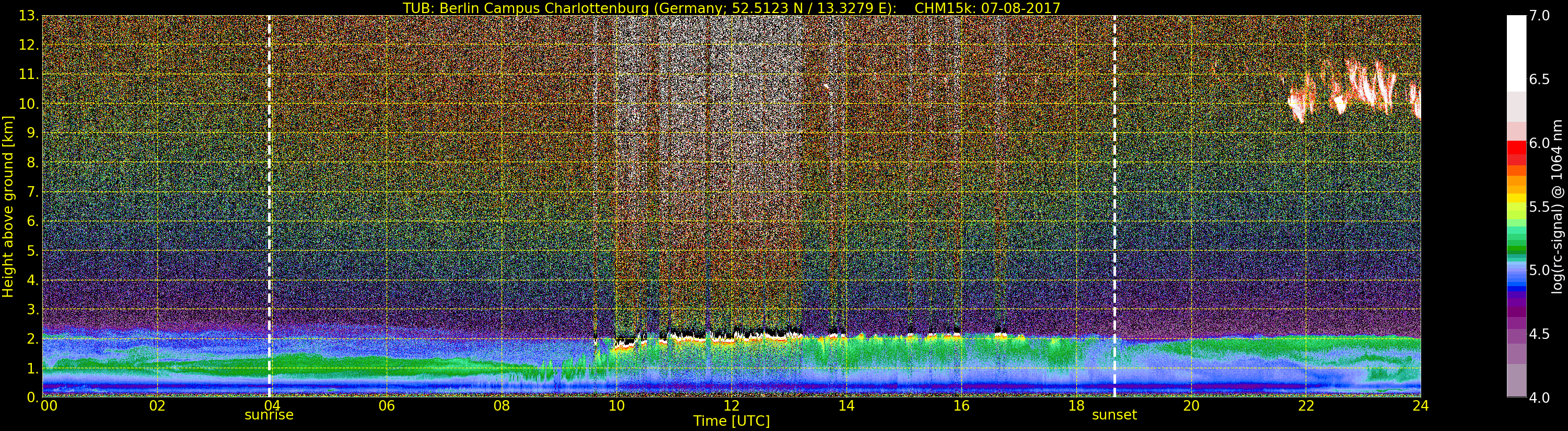Click the white top segment of the colorbar
1568x431 pixels.
tap(1516, 54)
